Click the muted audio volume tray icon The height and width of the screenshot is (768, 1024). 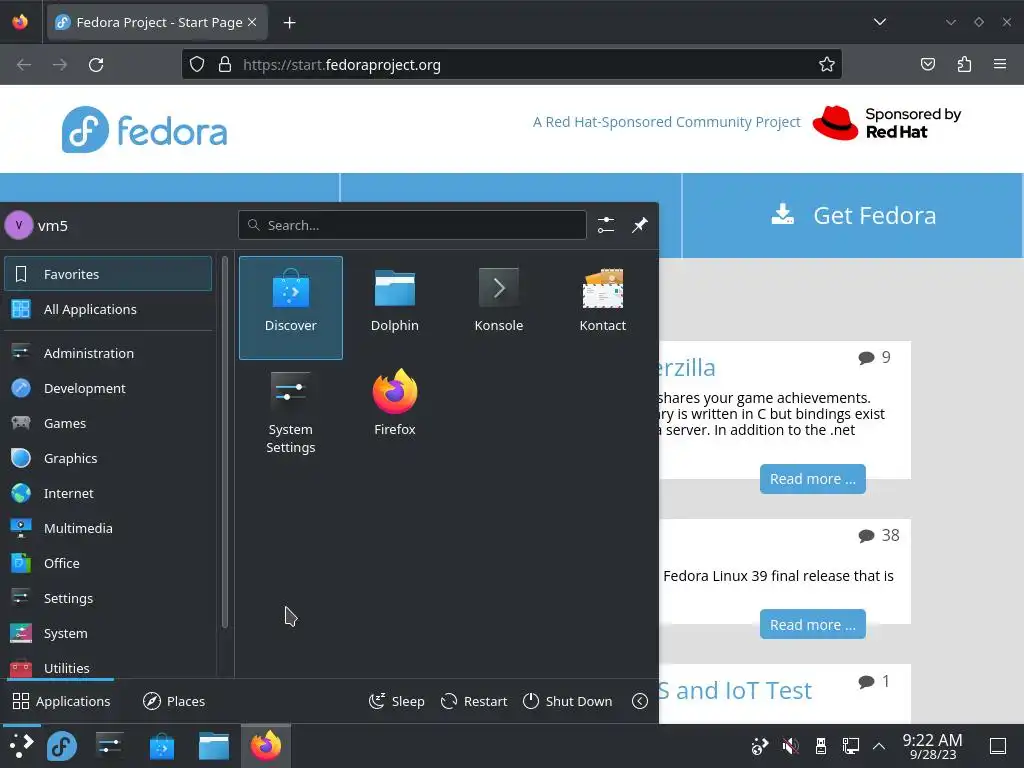click(x=790, y=745)
